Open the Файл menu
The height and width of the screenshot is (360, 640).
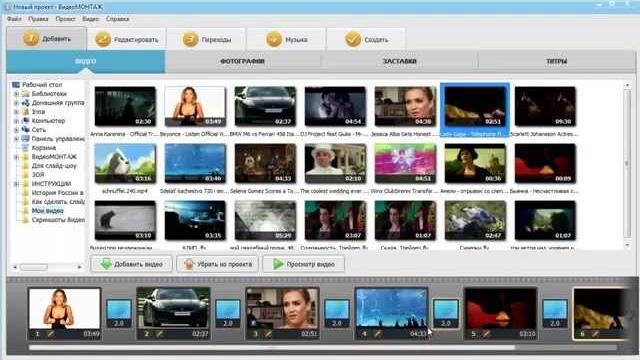(x=14, y=19)
